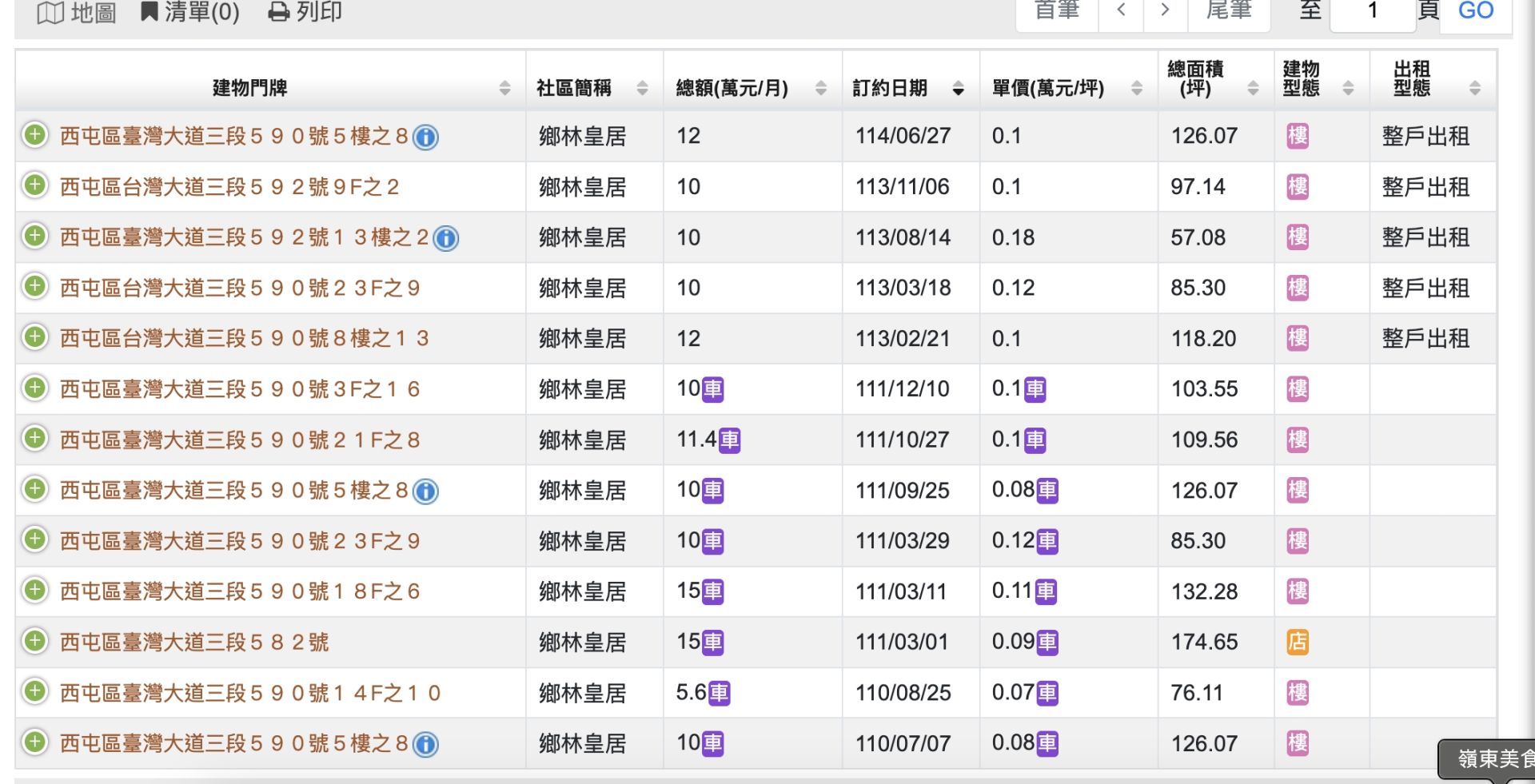1535x784 pixels.
Task: Select 整戶出租 cell in 113/02/21 row
Action: tap(1425, 339)
